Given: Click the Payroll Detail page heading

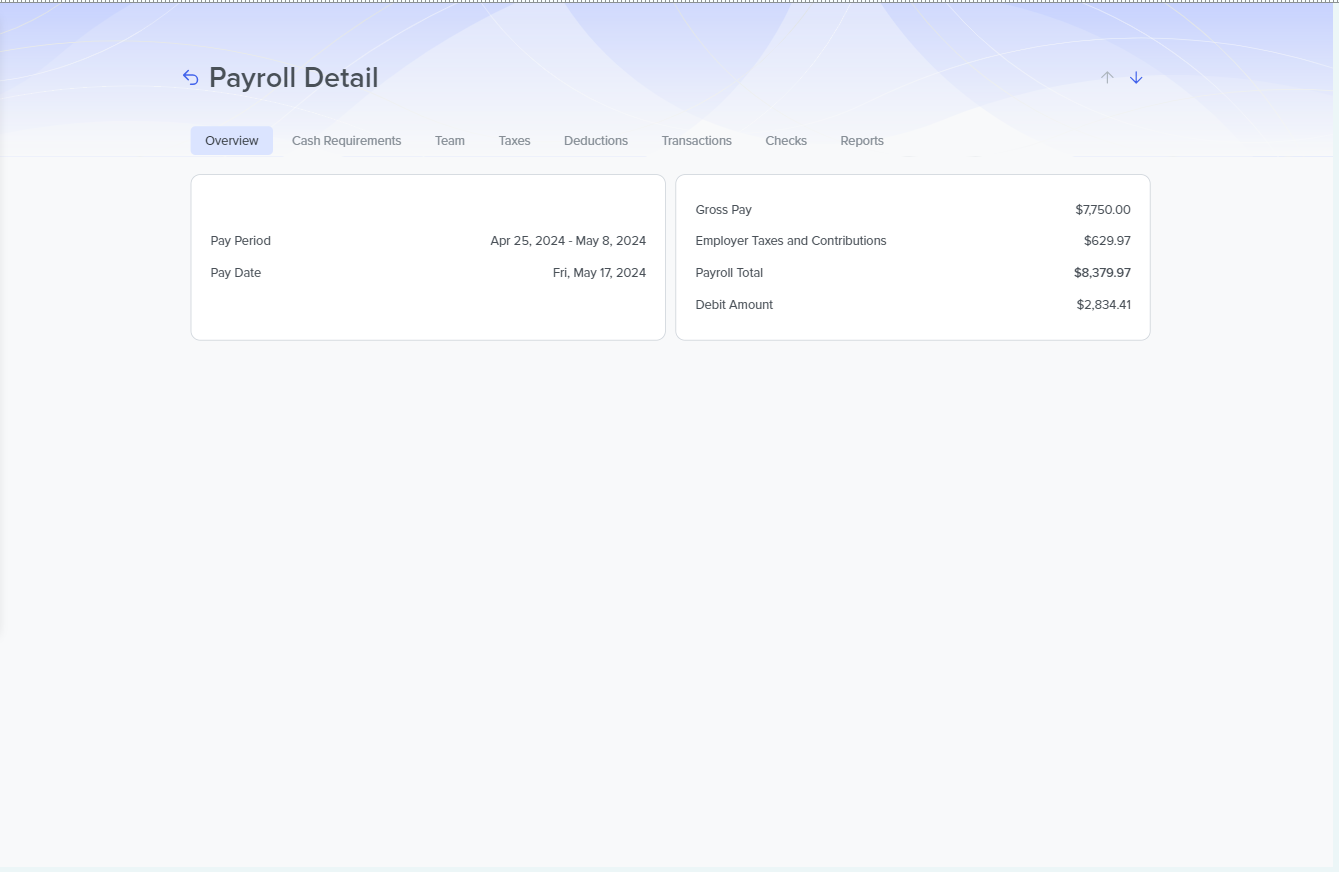Looking at the screenshot, I should click(293, 78).
